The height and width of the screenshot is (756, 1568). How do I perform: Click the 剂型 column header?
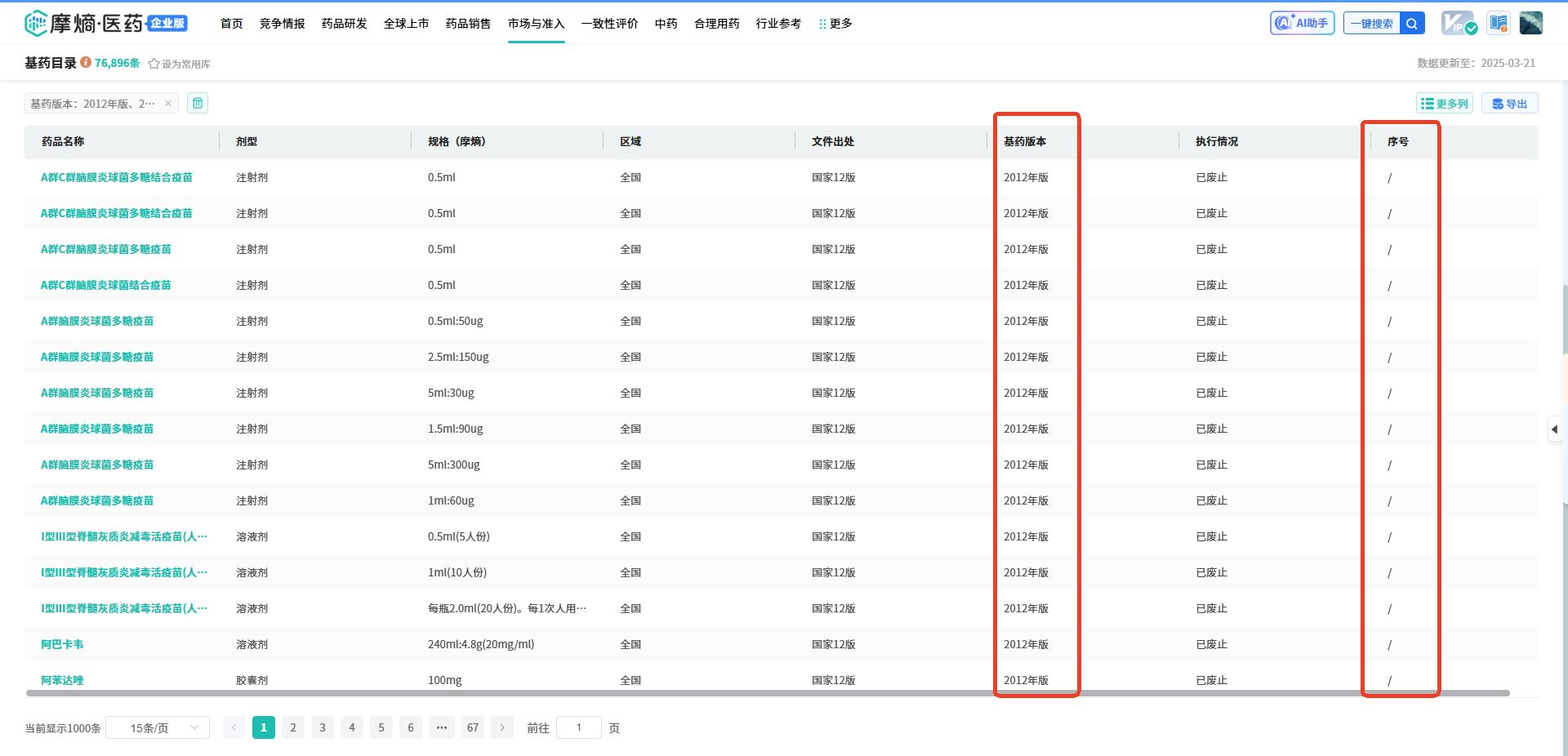pyautogui.click(x=247, y=141)
